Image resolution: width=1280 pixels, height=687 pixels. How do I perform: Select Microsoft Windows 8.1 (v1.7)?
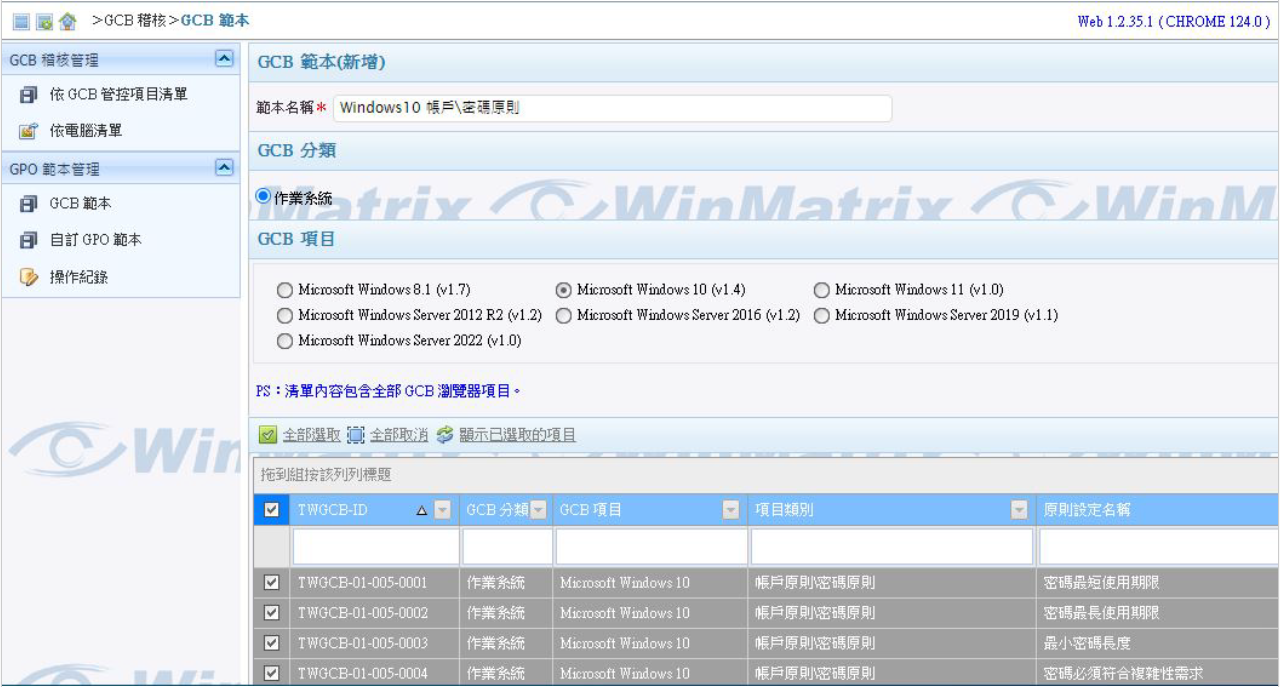(x=285, y=290)
